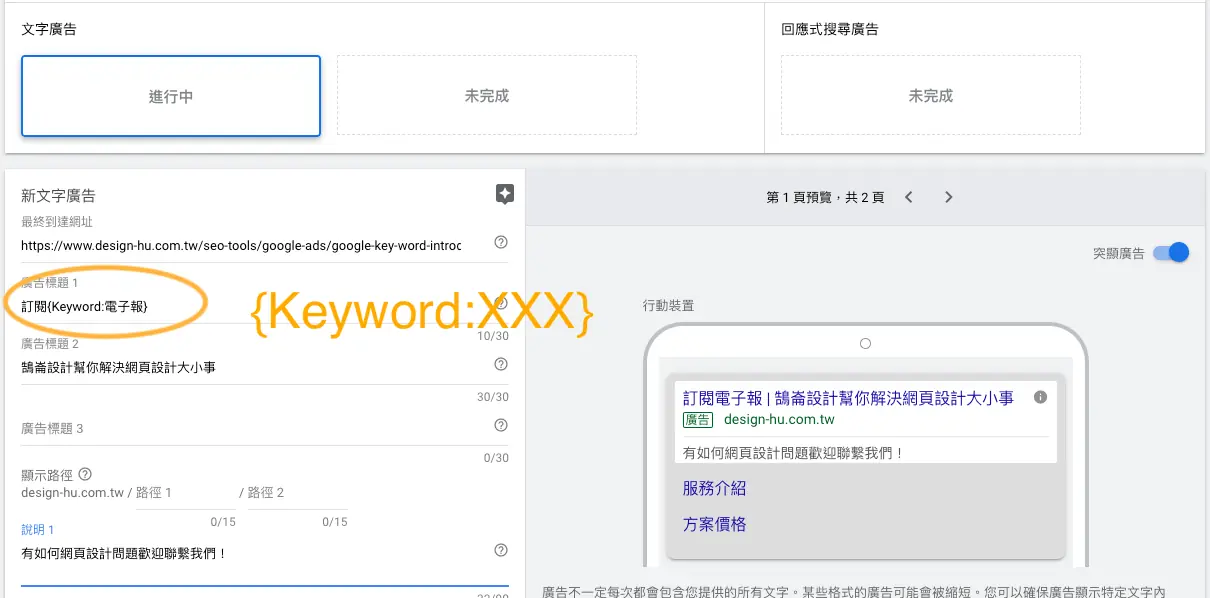Screen dimensions: 1210x598
Task: Open 服務介紹 sitelink in preview
Action: (714, 489)
